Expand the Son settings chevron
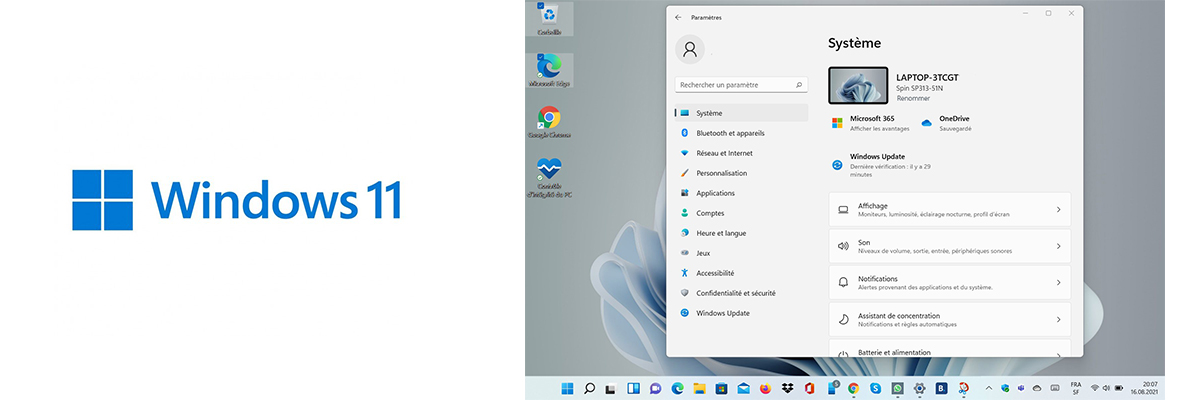 1058,246
